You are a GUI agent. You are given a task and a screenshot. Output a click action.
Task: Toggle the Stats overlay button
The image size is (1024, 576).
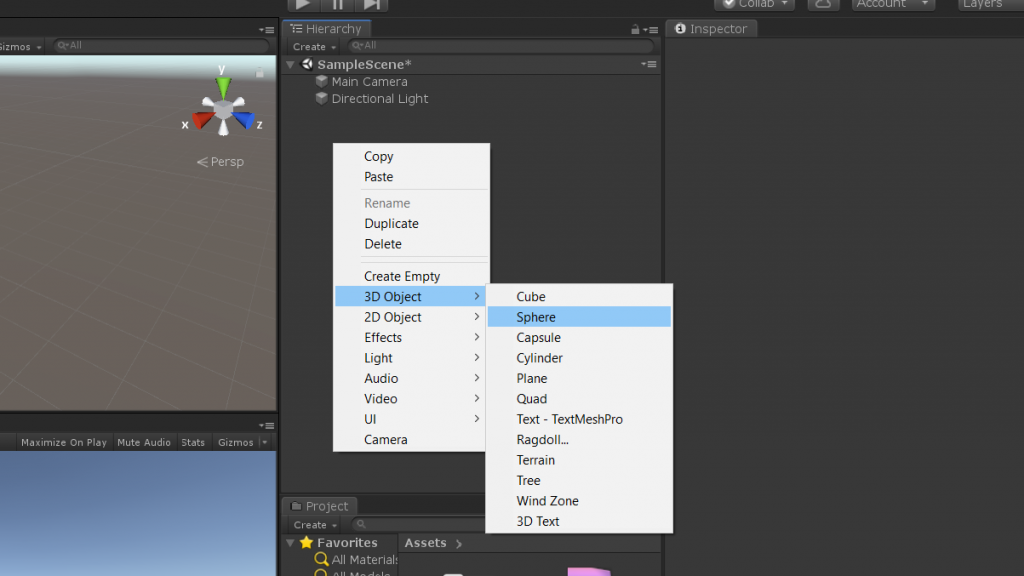[193, 442]
